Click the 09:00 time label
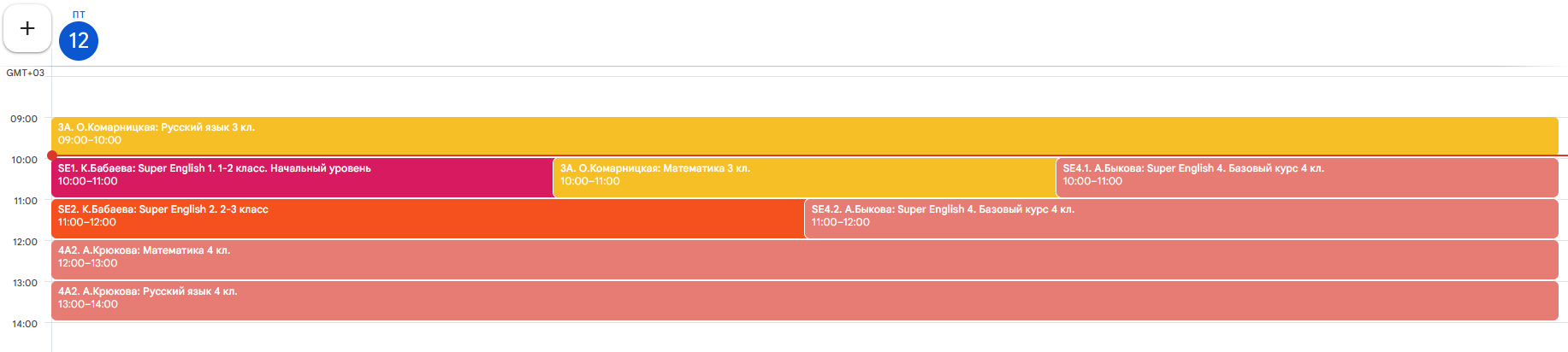The height and width of the screenshot is (352, 1568). click(x=24, y=119)
